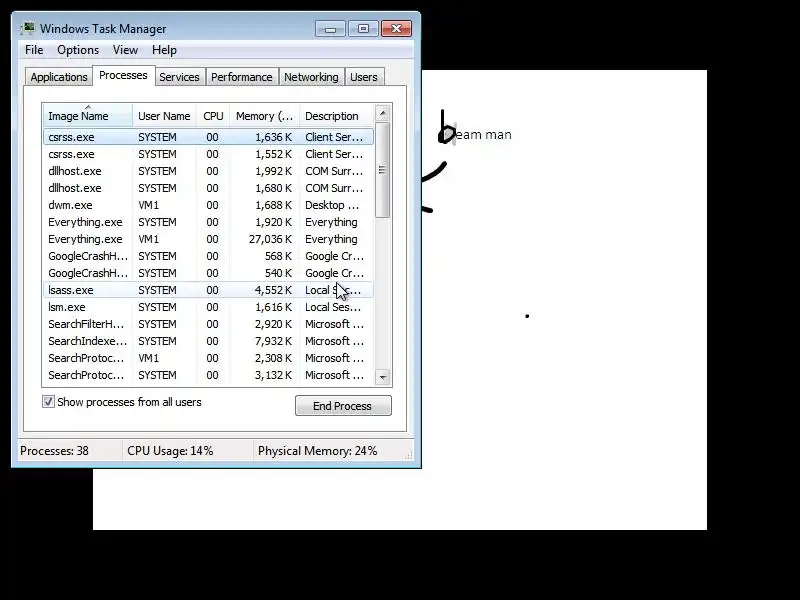Image resolution: width=800 pixels, height=600 pixels.
Task: Click the Processes: 38 status entry
Action: 55,451
